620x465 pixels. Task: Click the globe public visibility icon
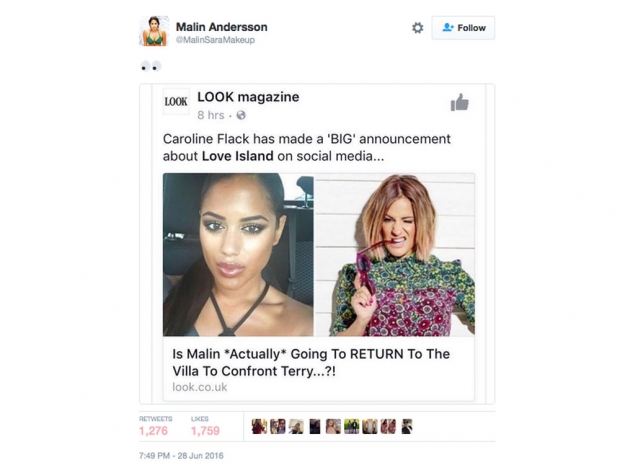click(x=241, y=115)
